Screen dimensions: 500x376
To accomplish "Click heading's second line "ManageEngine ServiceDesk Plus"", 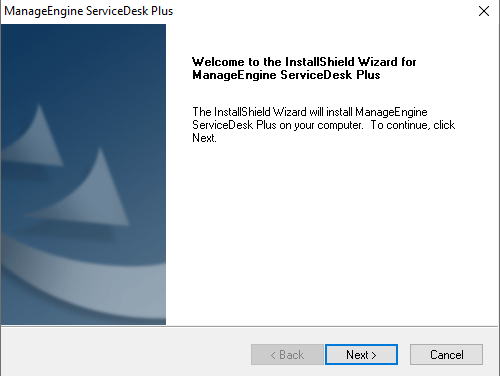I will pyautogui.click(x=286, y=75).
